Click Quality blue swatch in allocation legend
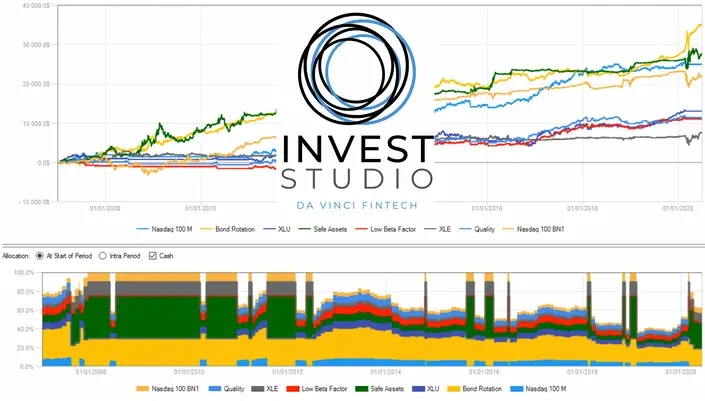705x401 pixels. [x=215, y=389]
